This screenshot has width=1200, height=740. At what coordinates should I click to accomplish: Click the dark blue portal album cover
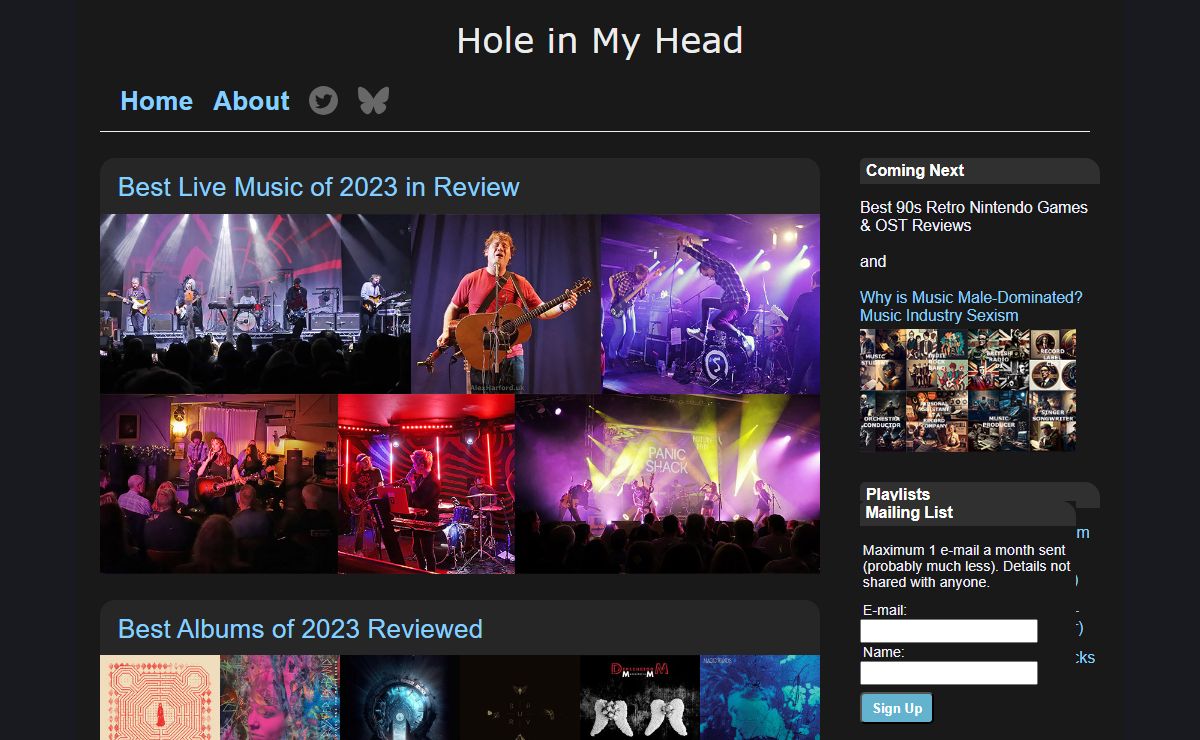400,697
